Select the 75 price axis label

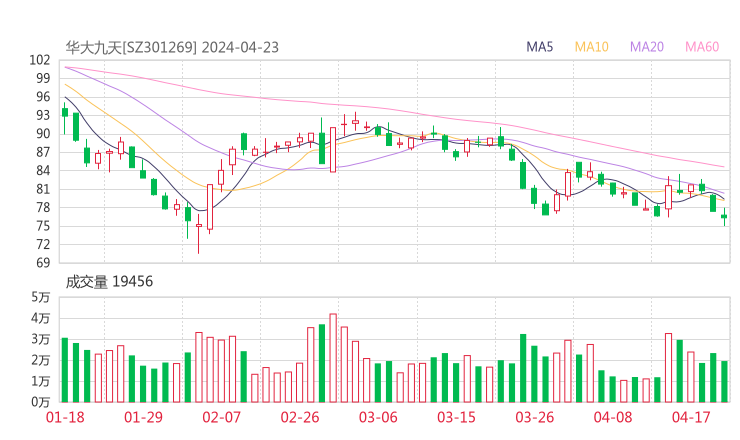(43, 226)
